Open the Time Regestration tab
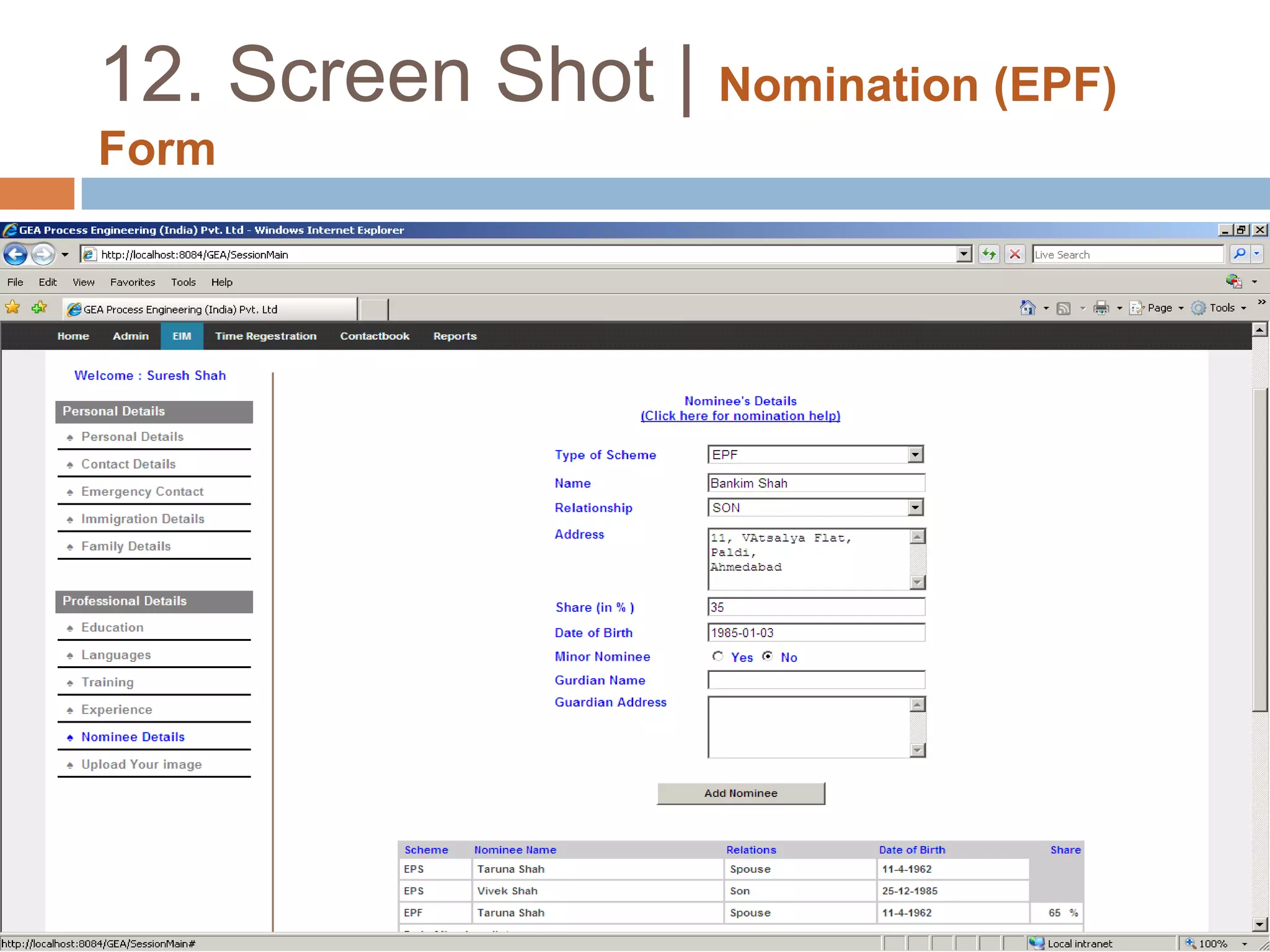 click(265, 336)
